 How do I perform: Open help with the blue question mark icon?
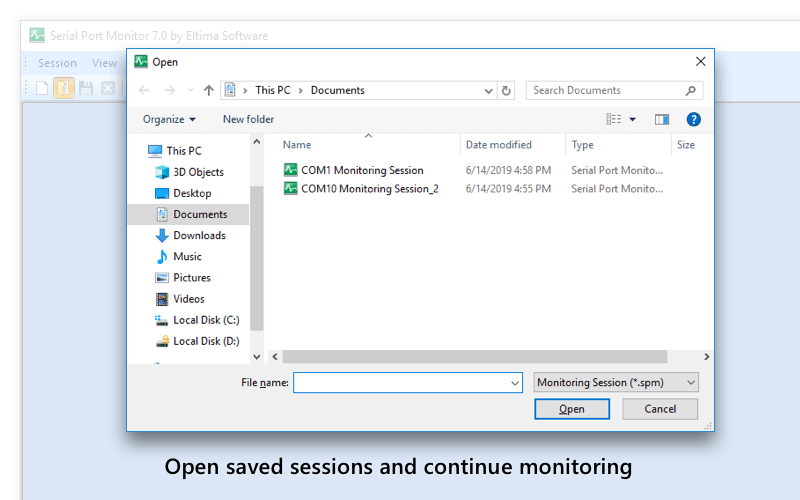(x=693, y=119)
